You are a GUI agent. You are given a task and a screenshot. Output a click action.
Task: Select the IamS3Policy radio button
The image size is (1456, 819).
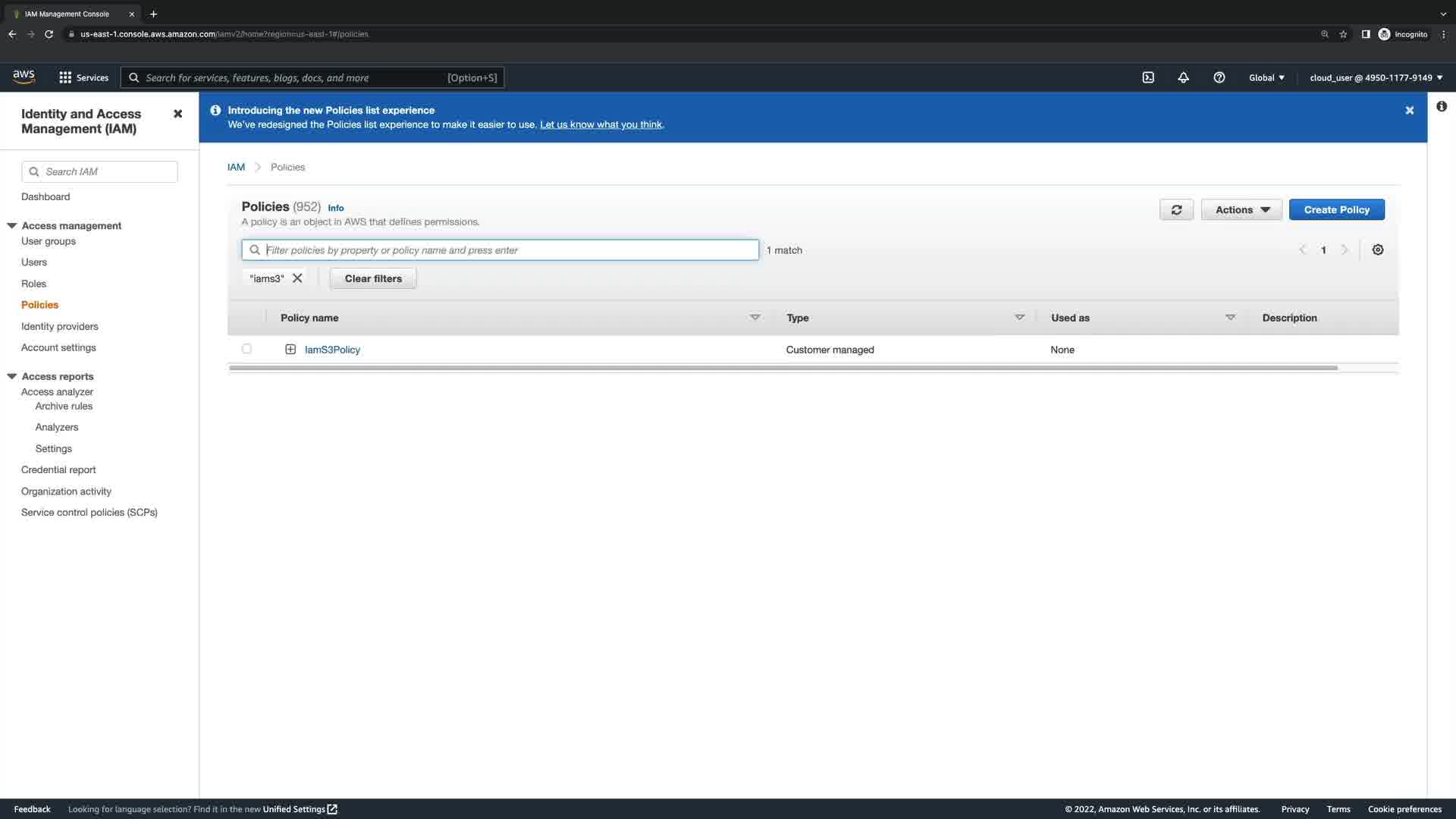coord(246,349)
